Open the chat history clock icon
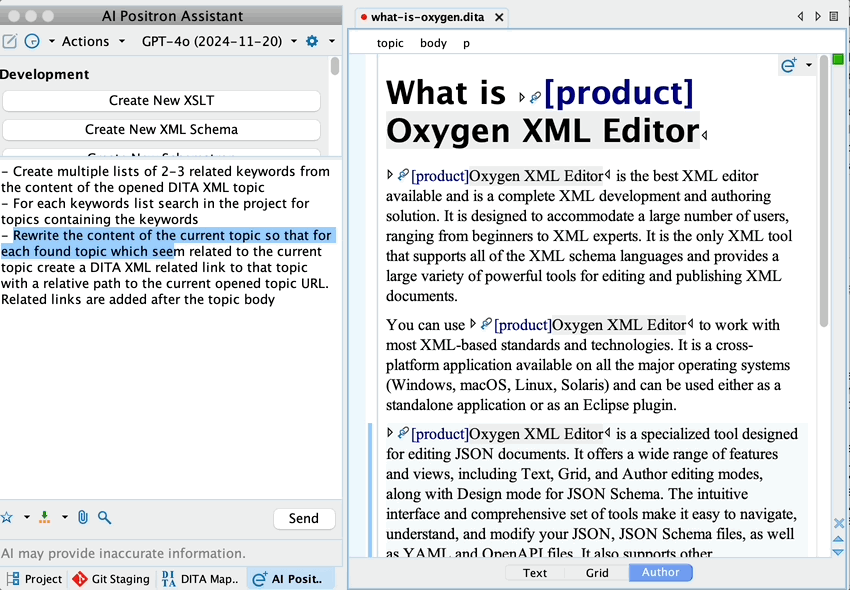 click(x=32, y=41)
